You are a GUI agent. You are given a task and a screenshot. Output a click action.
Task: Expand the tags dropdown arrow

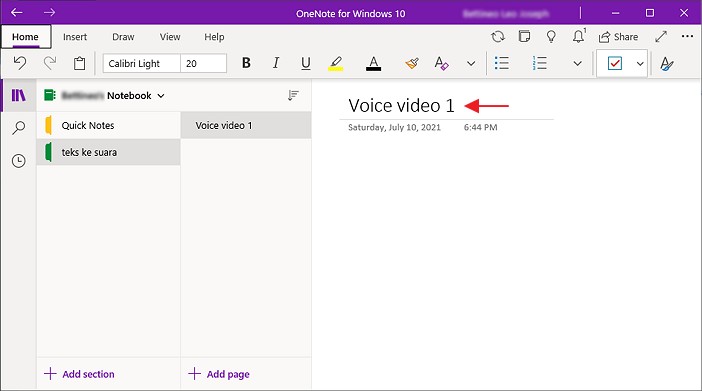click(640, 64)
